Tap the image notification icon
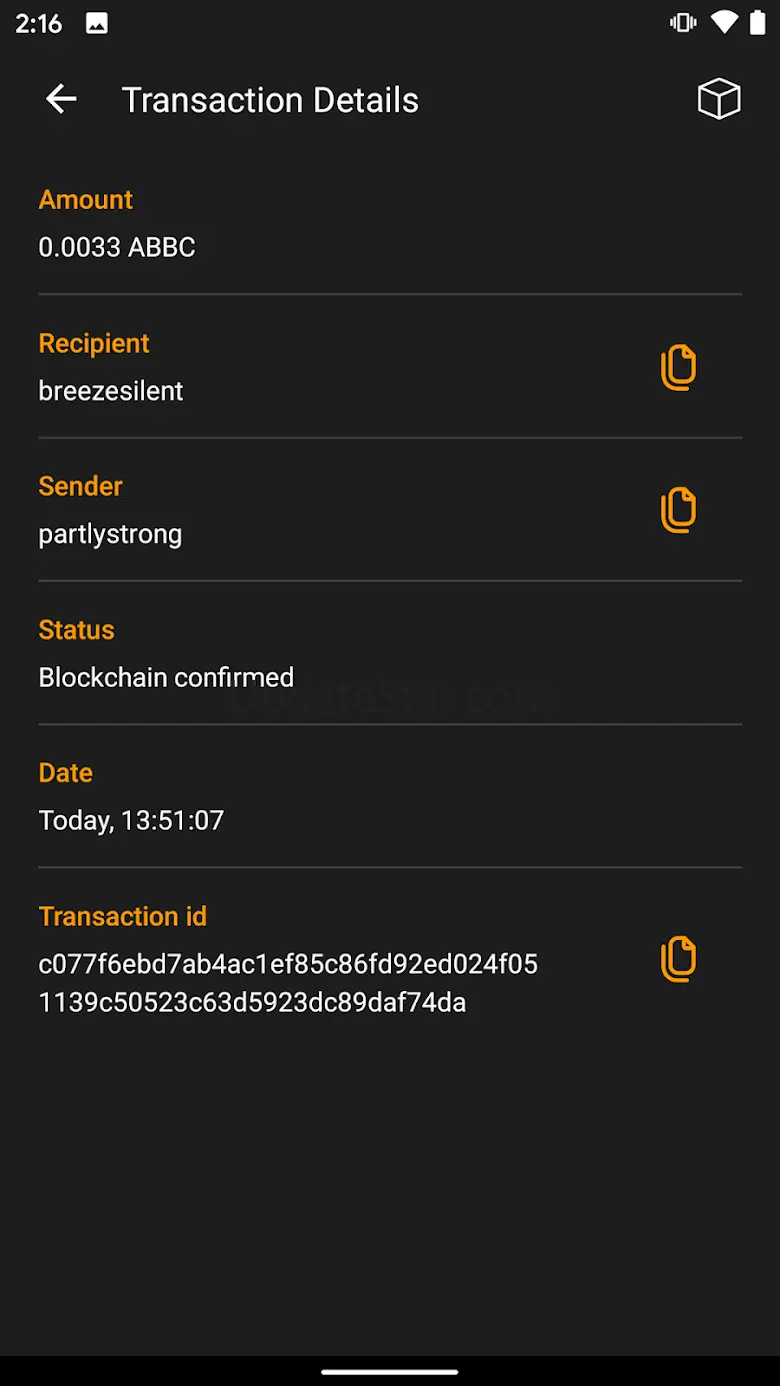The width and height of the screenshot is (780, 1386). (97, 24)
